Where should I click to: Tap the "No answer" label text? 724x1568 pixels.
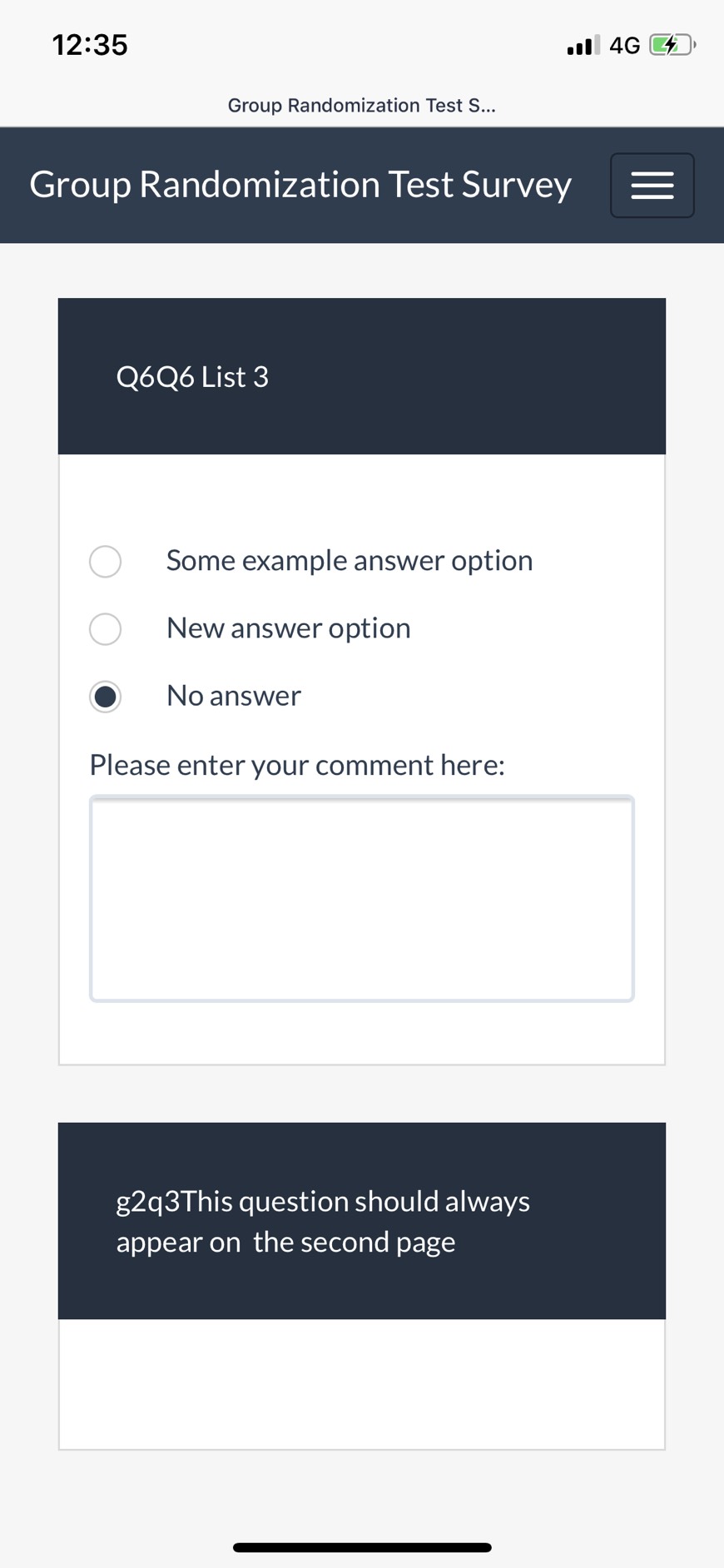point(234,696)
